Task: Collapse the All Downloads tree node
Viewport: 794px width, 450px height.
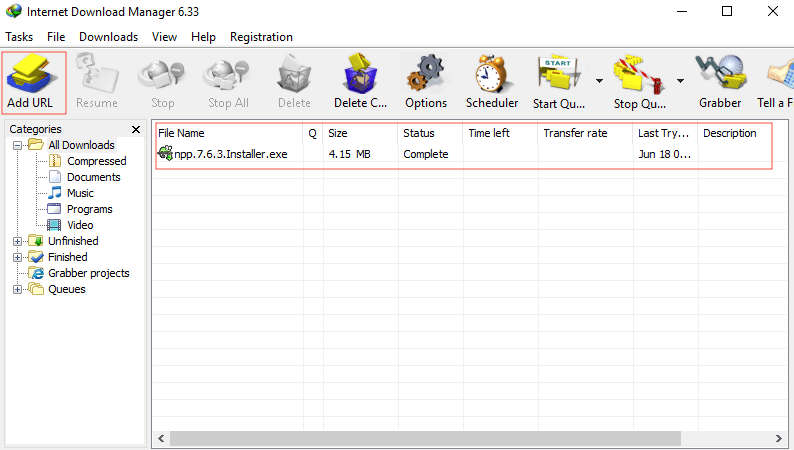Action: 17,145
